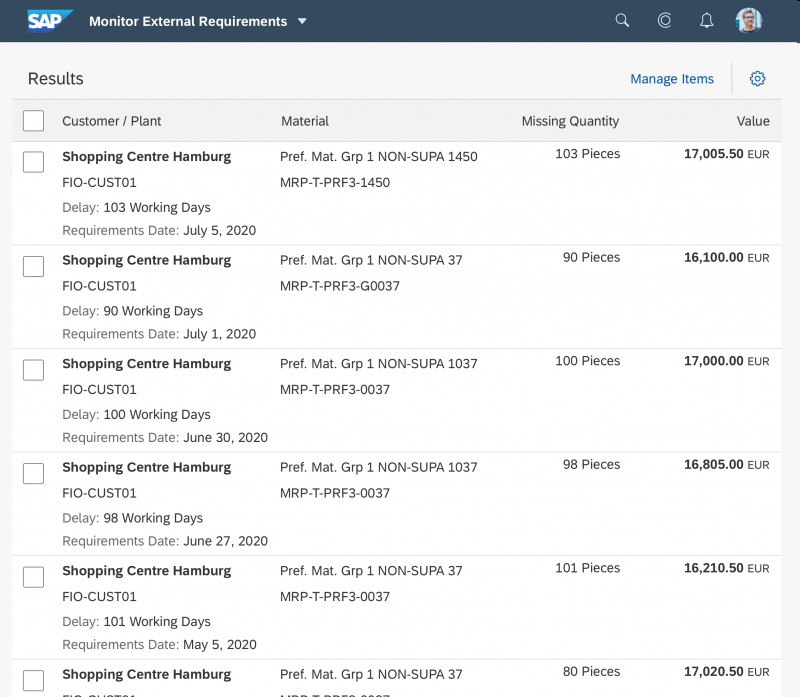Open the search icon in header
The image size is (800, 697).
point(622,20)
